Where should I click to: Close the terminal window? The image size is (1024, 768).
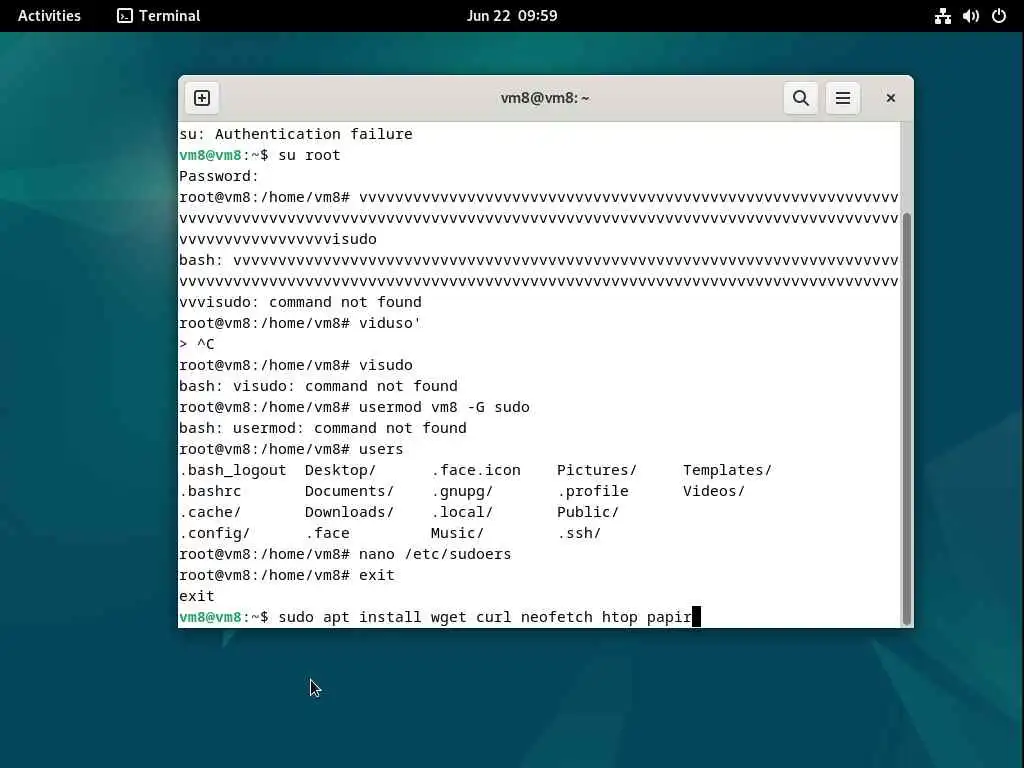pos(890,98)
